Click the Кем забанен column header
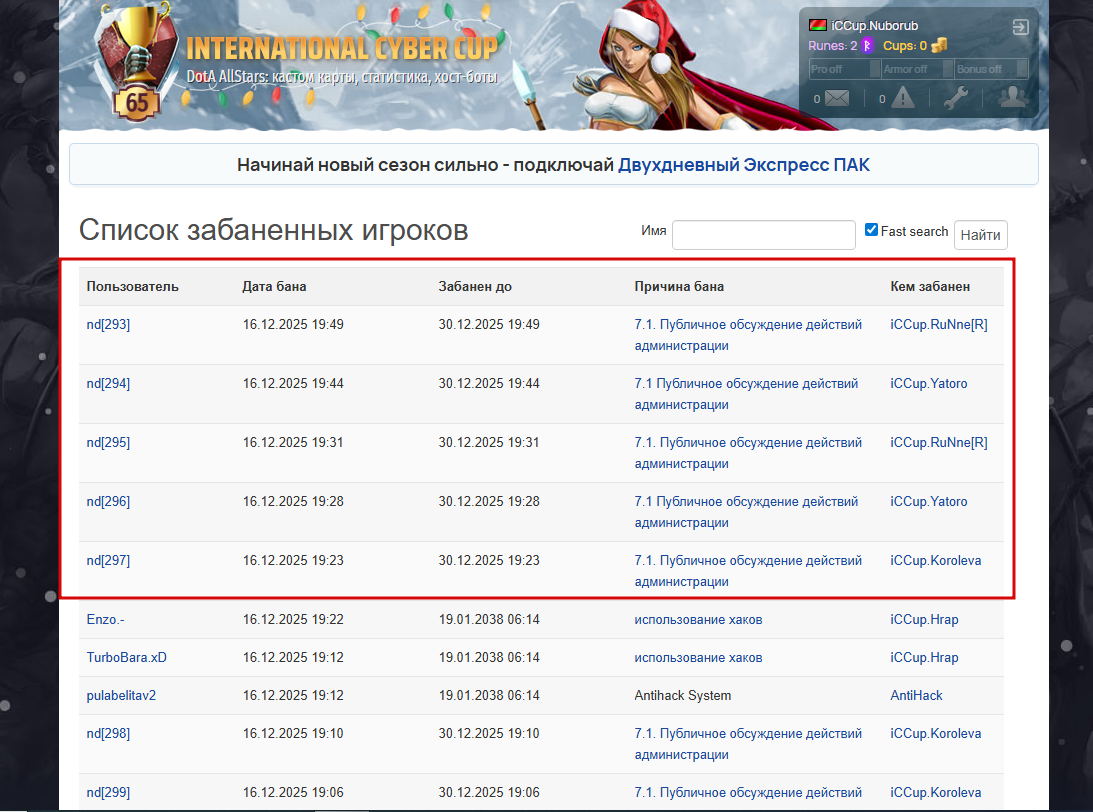 (930, 286)
